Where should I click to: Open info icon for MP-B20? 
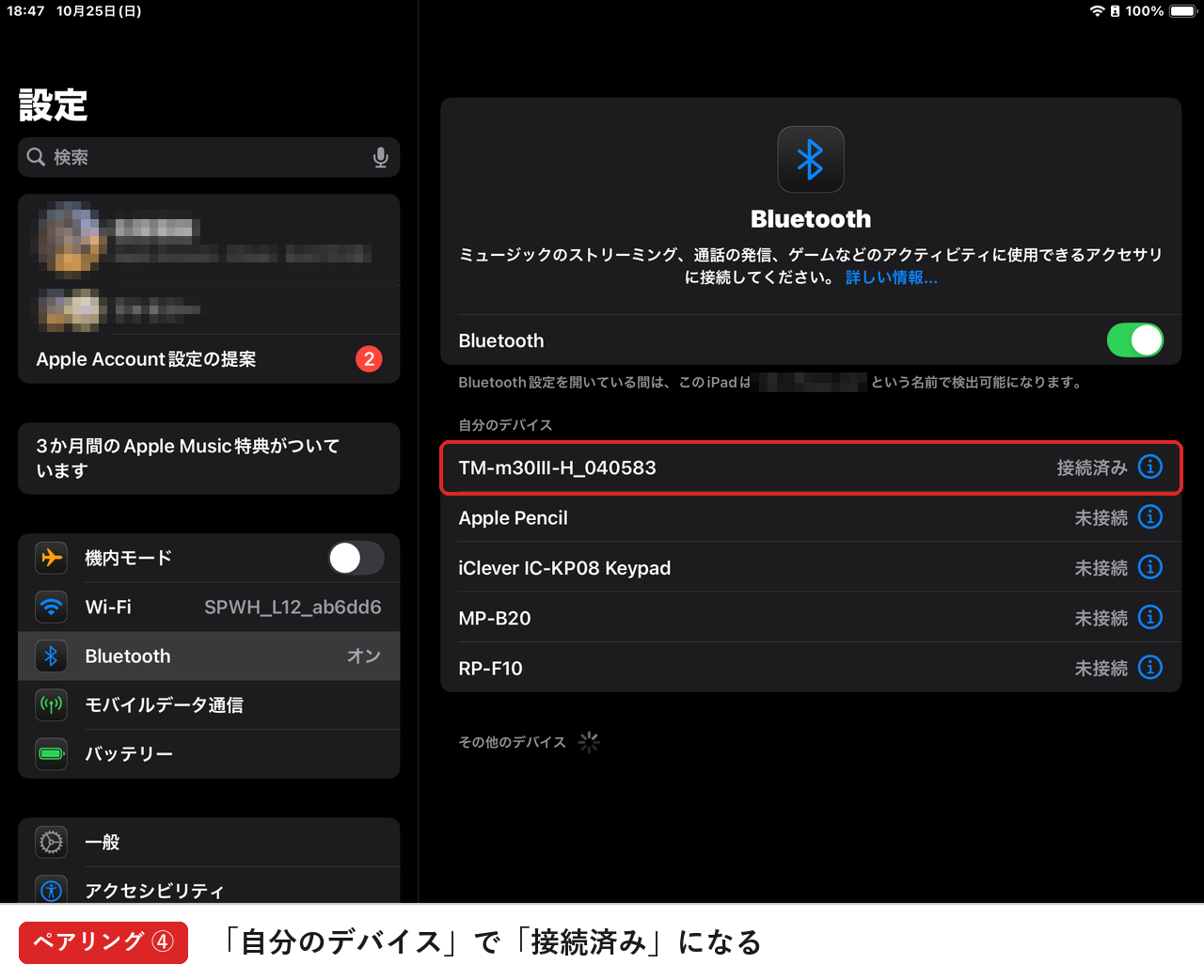tap(1149, 617)
